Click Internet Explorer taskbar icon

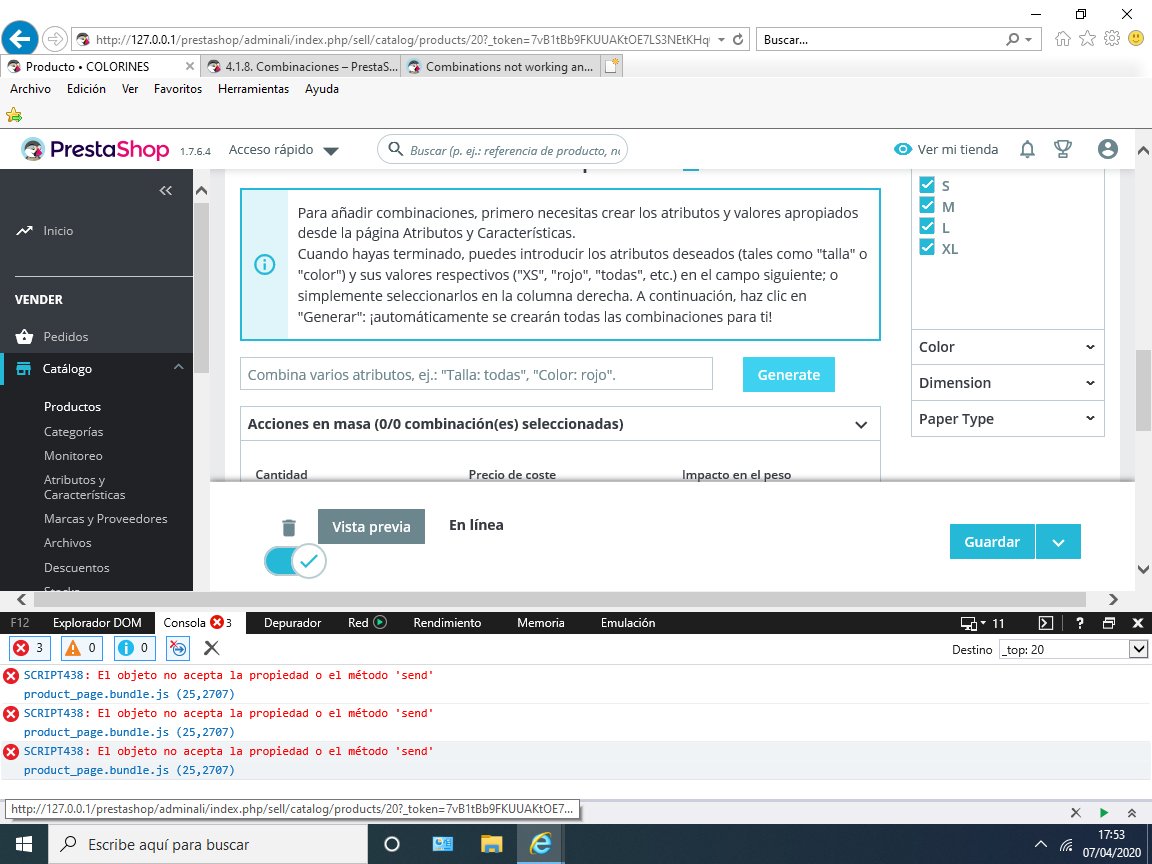540,844
